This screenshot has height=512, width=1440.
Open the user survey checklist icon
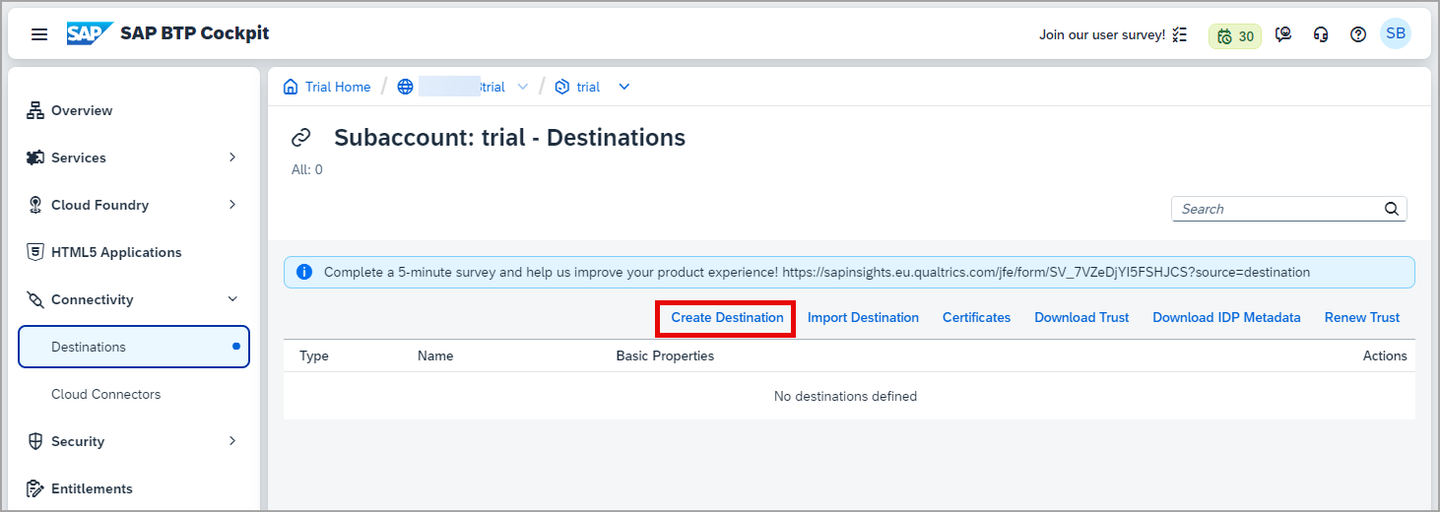click(1180, 35)
